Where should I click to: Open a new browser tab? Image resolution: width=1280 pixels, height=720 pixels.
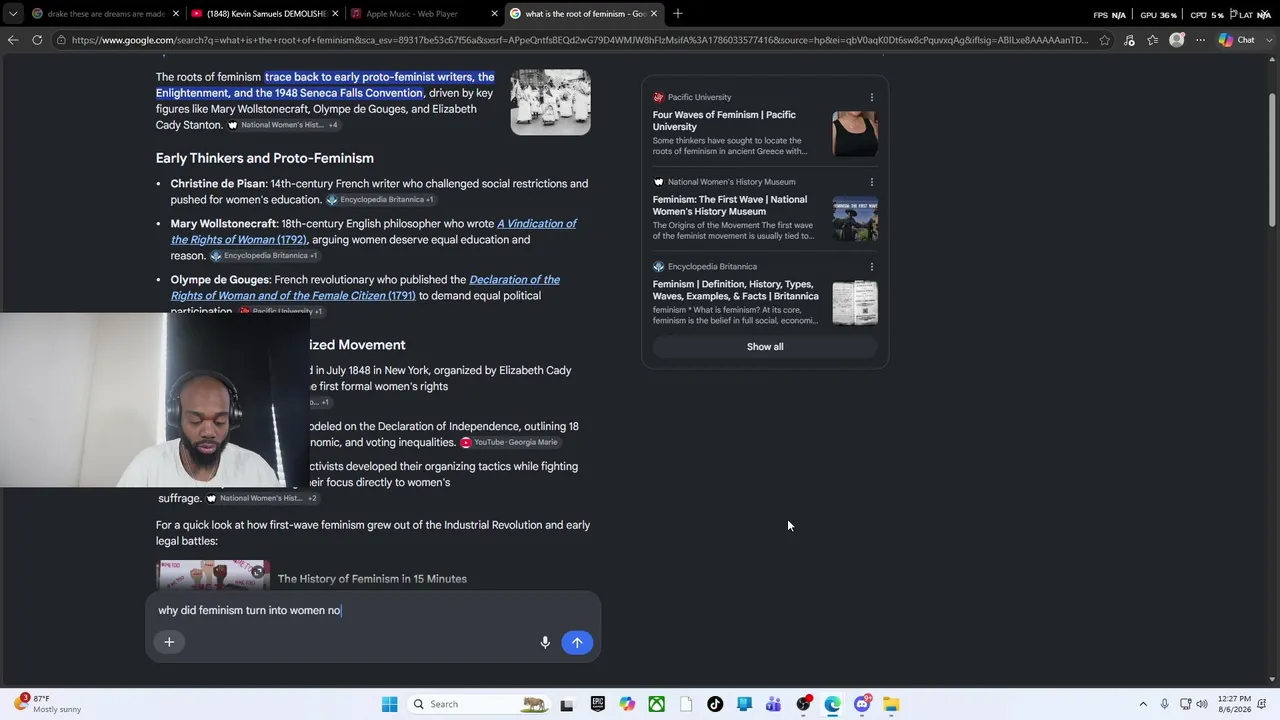(x=678, y=13)
